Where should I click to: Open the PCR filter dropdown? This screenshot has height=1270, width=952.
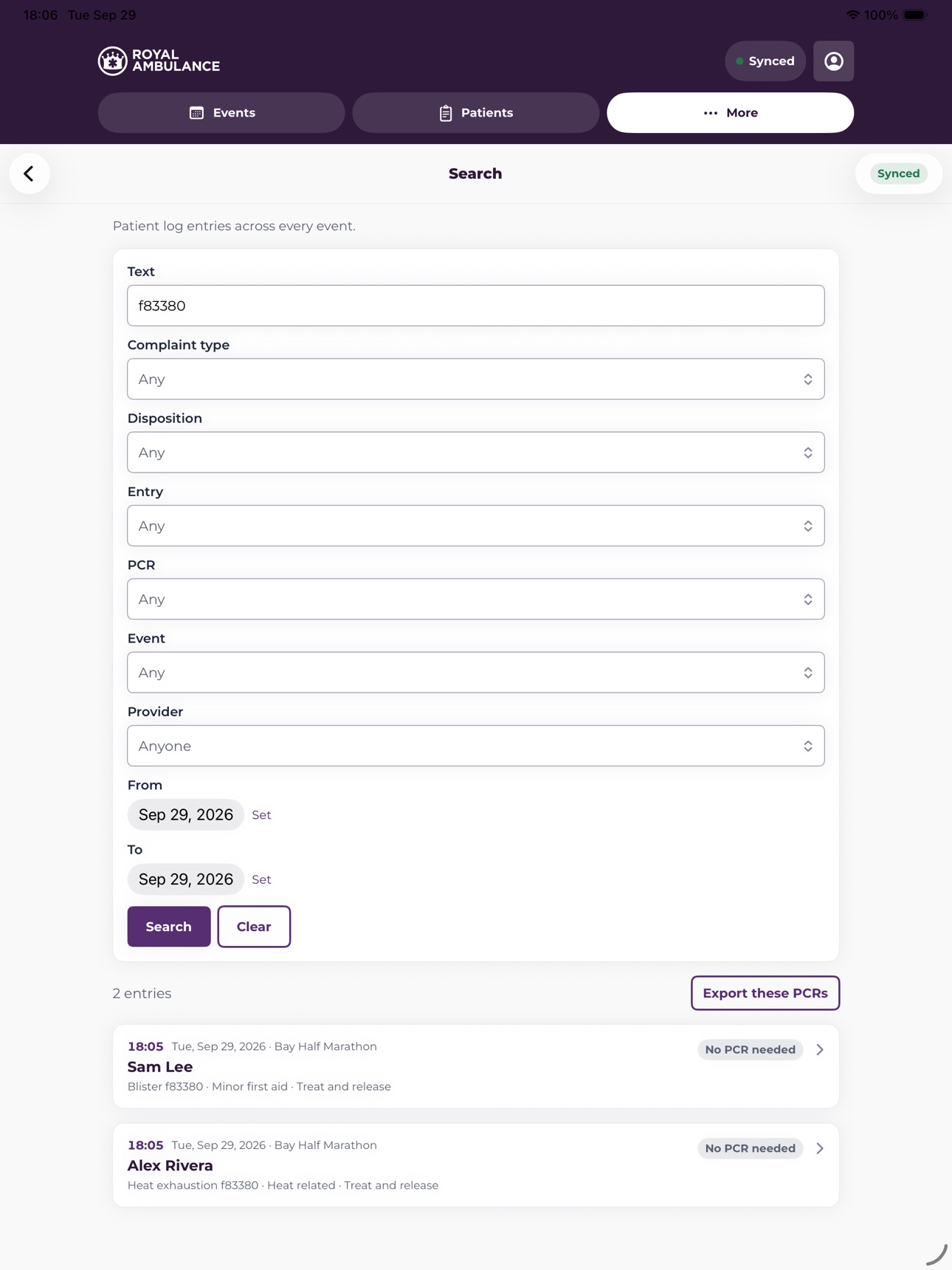click(476, 599)
